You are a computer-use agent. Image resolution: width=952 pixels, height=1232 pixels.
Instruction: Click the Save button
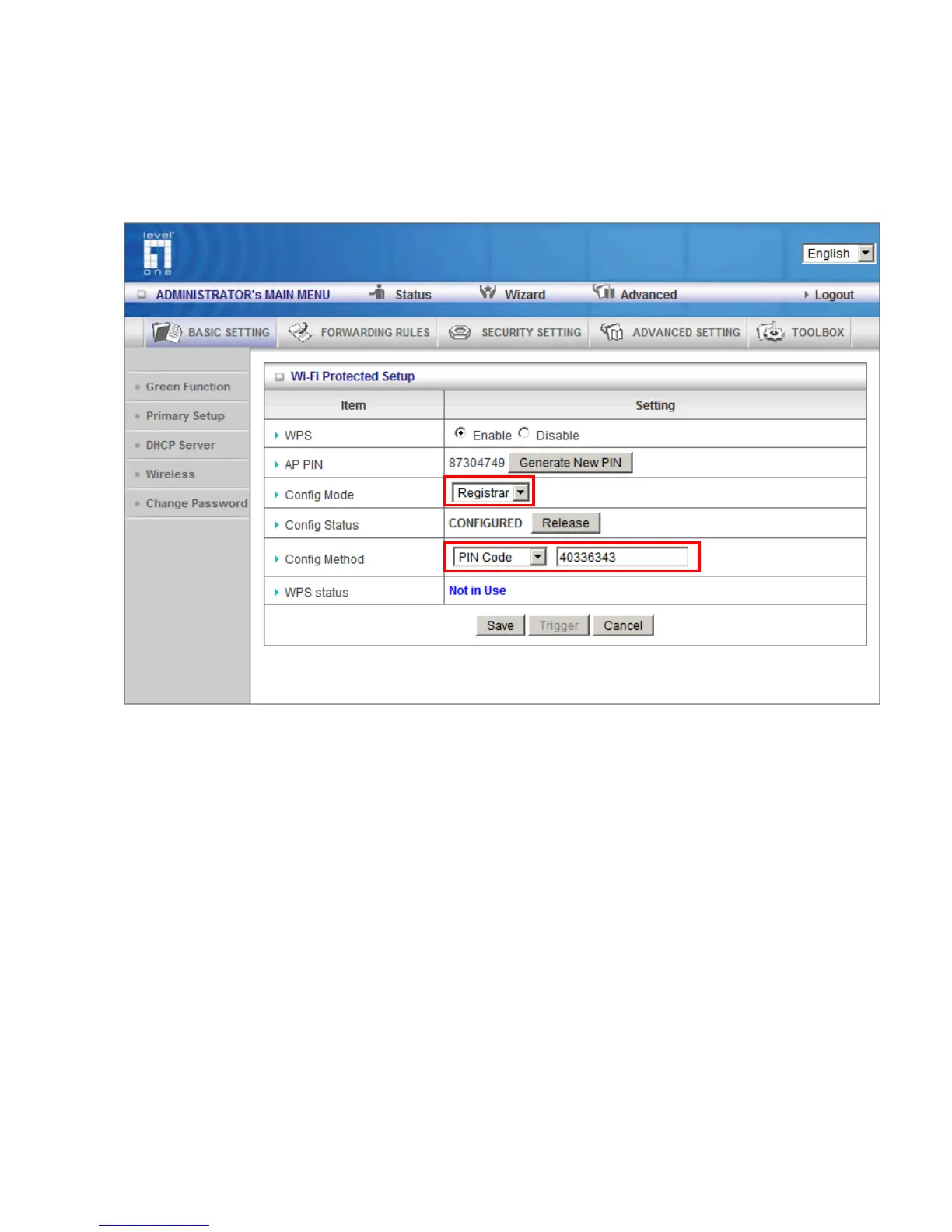point(500,625)
